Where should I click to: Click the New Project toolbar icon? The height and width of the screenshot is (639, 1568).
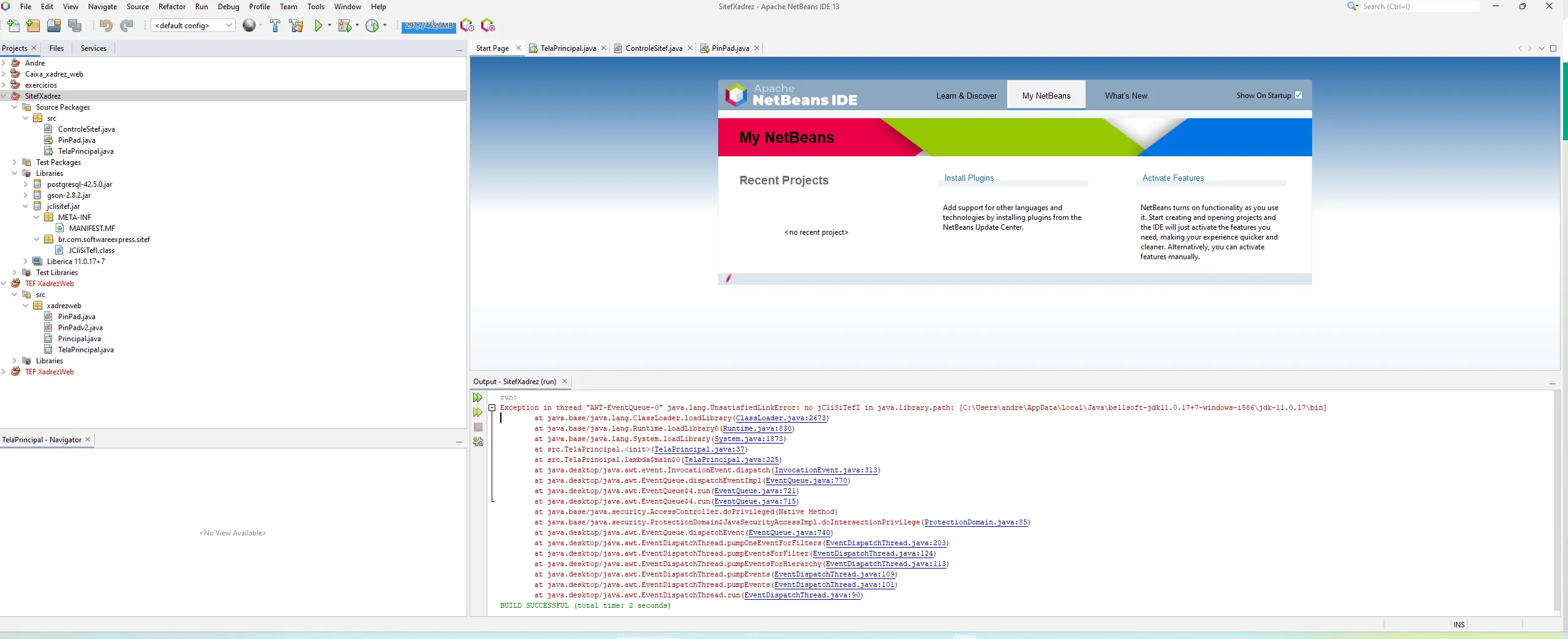pyautogui.click(x=33, y=26)
